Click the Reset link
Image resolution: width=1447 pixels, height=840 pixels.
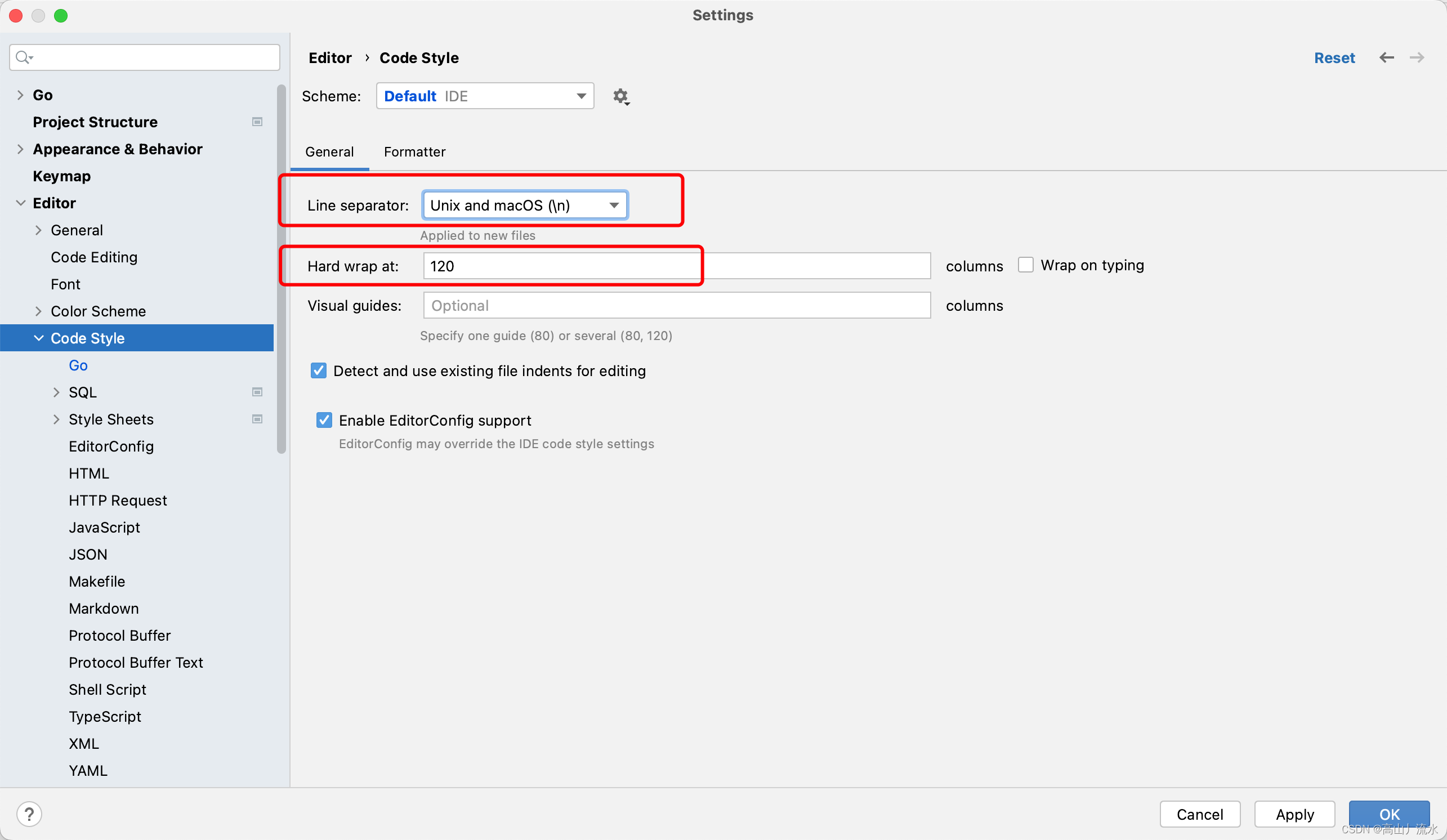pos(1334,57)
